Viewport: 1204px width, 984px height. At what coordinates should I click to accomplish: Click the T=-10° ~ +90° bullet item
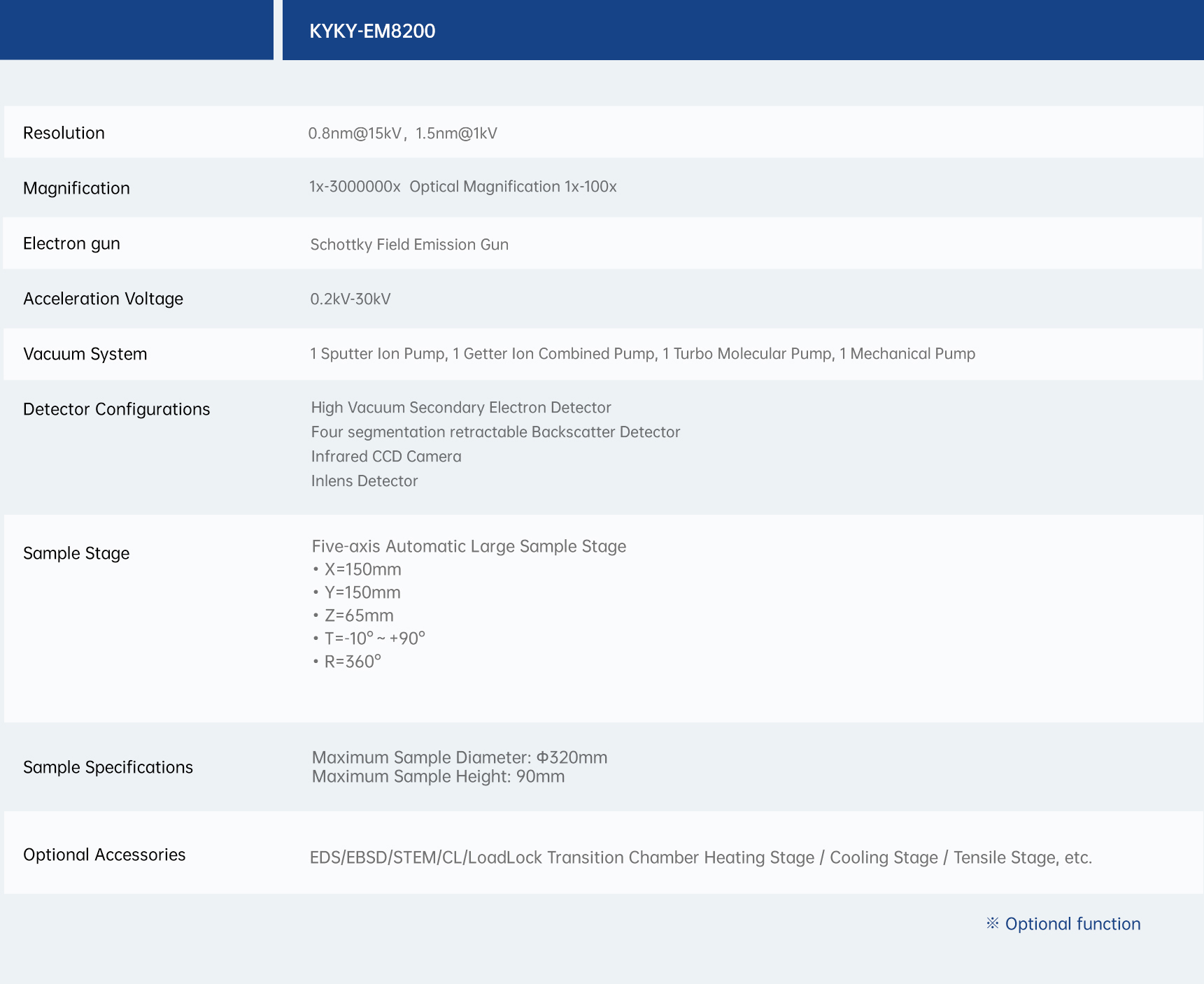[x=369, y=638]
